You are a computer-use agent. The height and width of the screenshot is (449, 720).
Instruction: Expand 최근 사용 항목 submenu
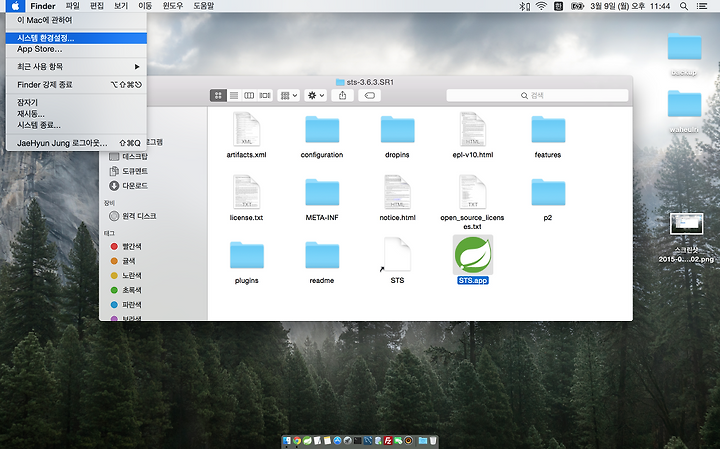(76, 67)
